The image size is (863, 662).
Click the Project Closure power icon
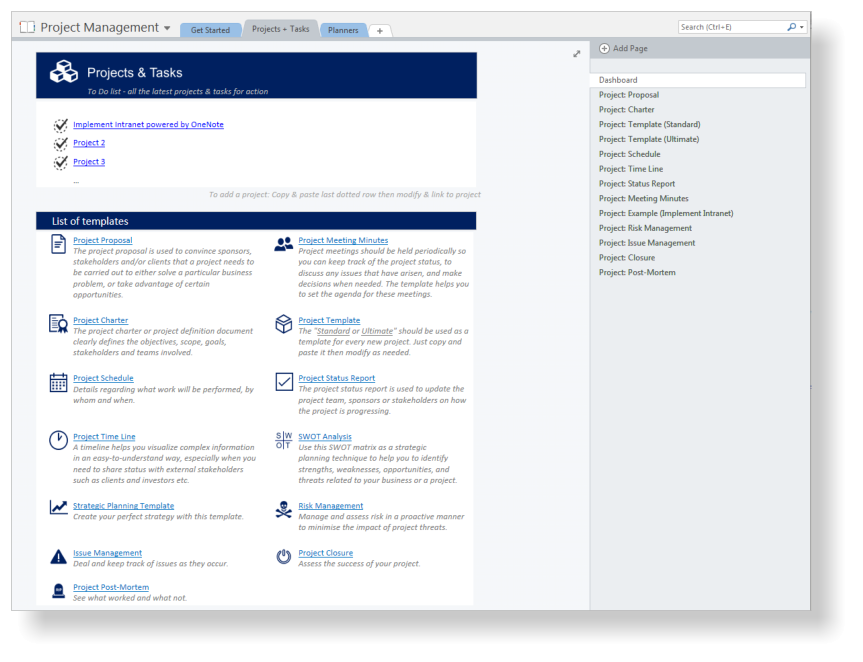284,556
